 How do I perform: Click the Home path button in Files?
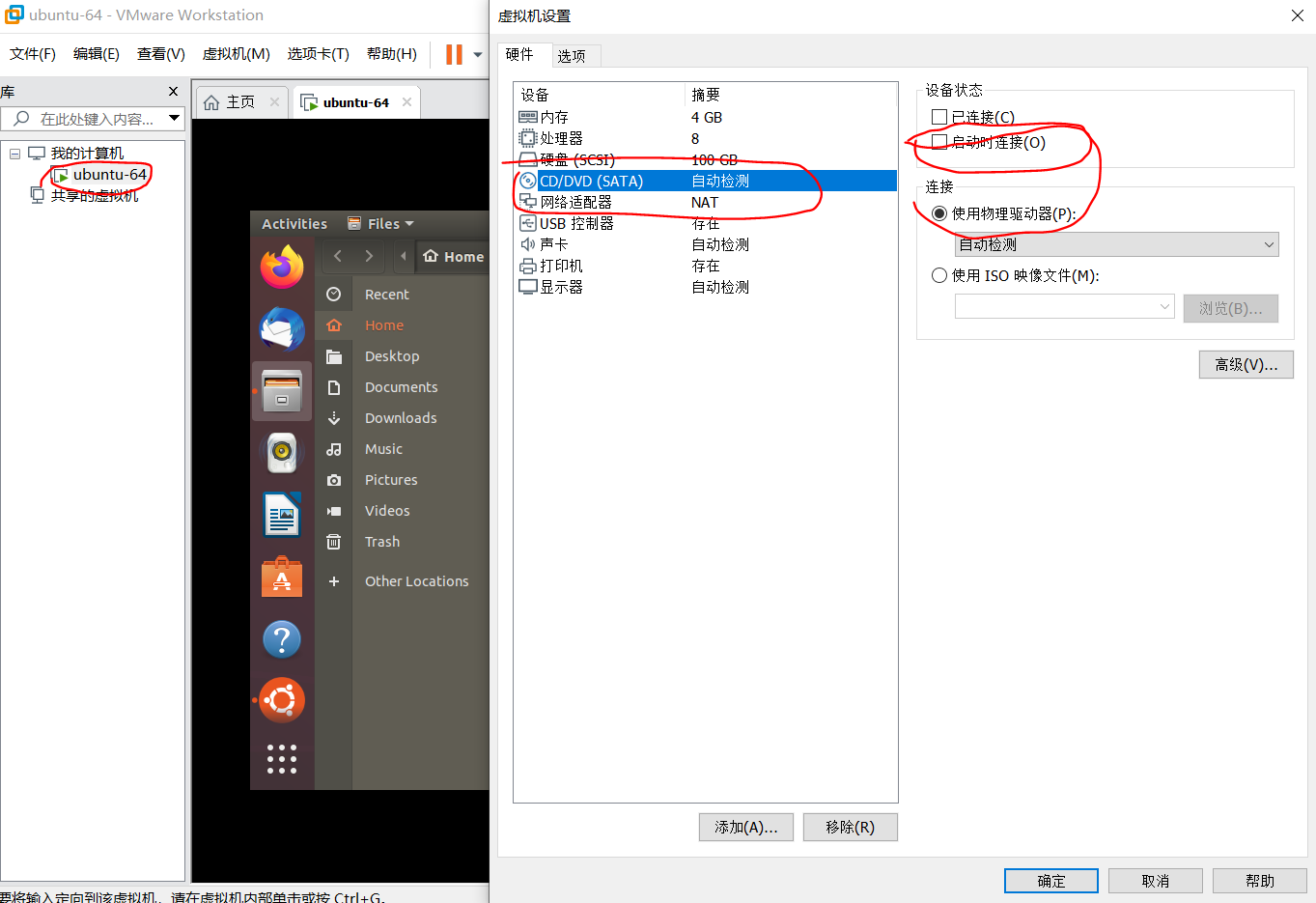(454, 257)
